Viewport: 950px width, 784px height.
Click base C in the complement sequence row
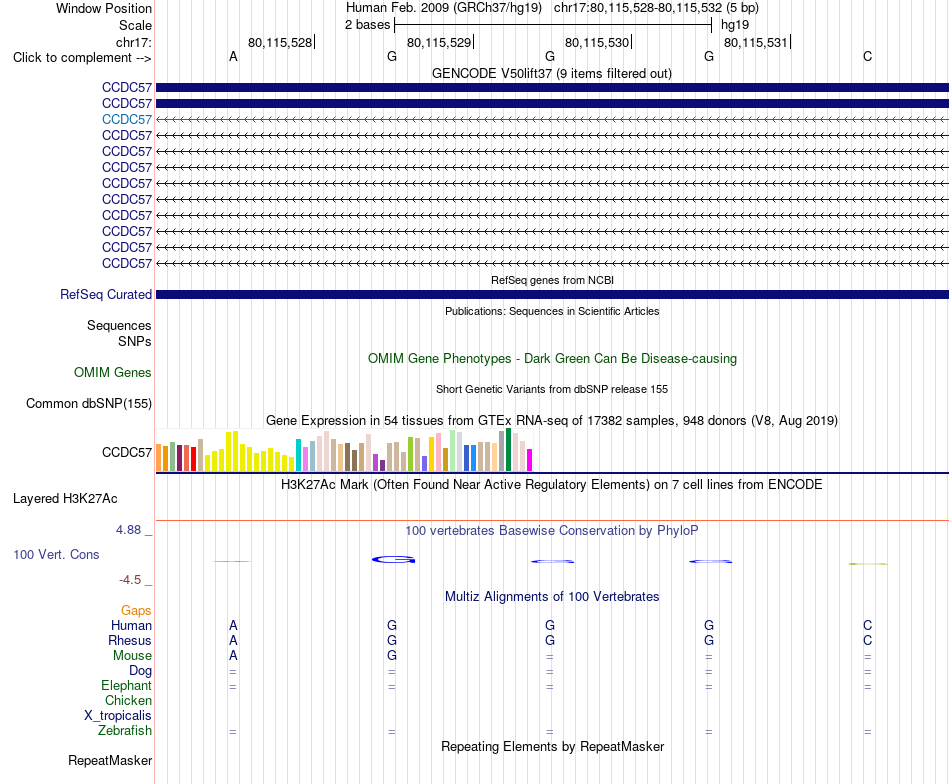[x=868, y=56]
